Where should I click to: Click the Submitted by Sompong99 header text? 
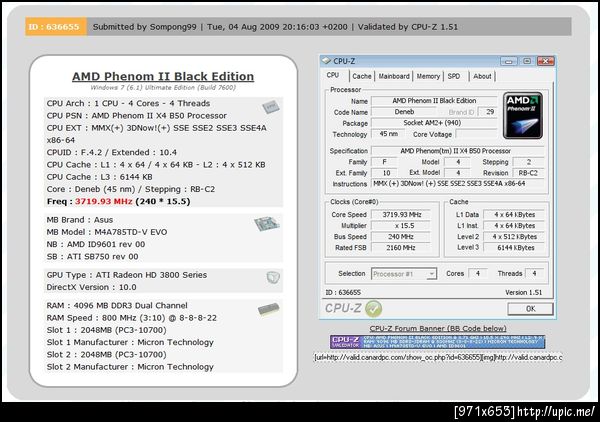[x=145, y=27]
